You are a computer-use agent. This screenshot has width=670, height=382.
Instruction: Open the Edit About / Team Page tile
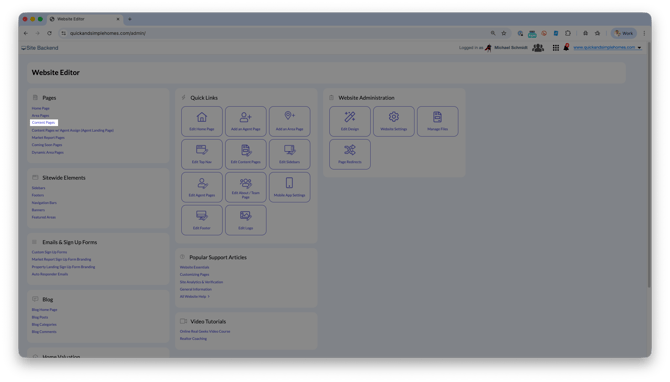pos(246,187)
